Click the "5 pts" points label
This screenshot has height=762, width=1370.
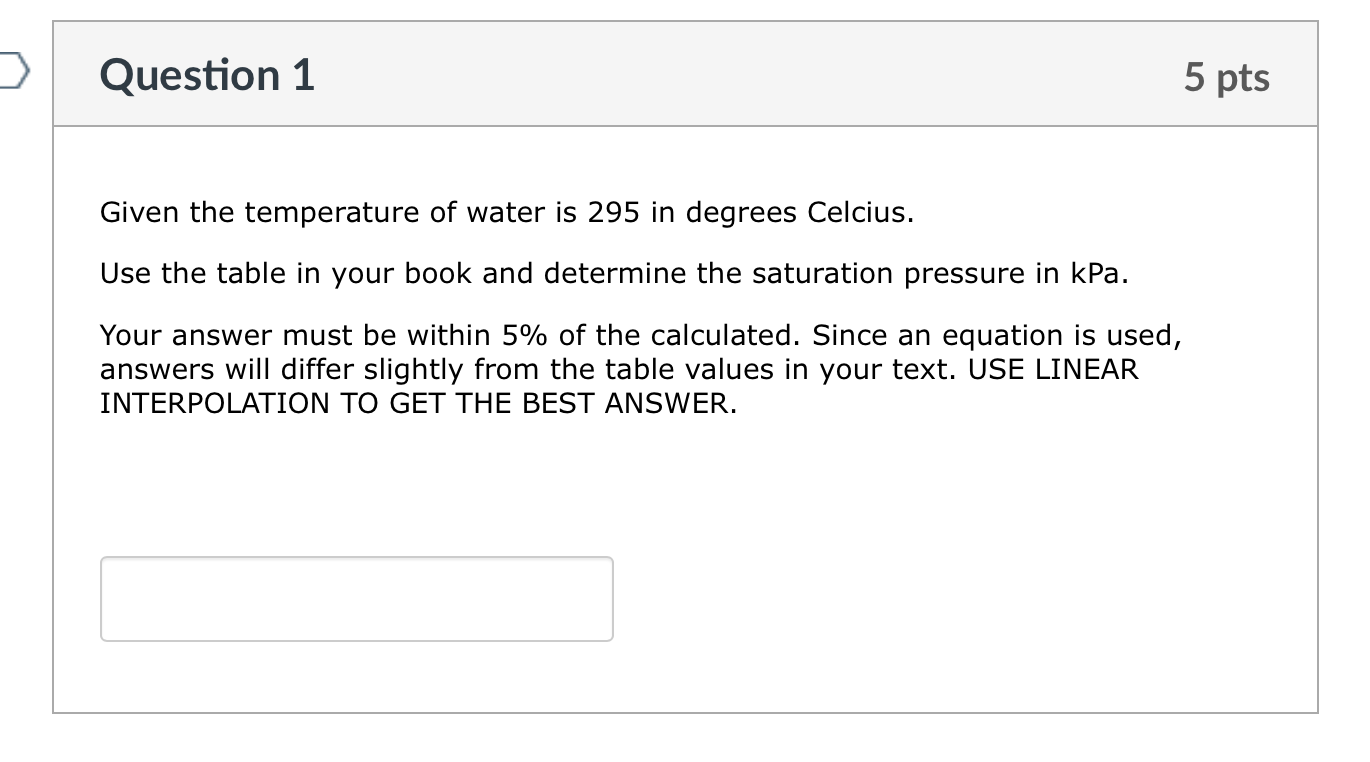pos(1226,77)
